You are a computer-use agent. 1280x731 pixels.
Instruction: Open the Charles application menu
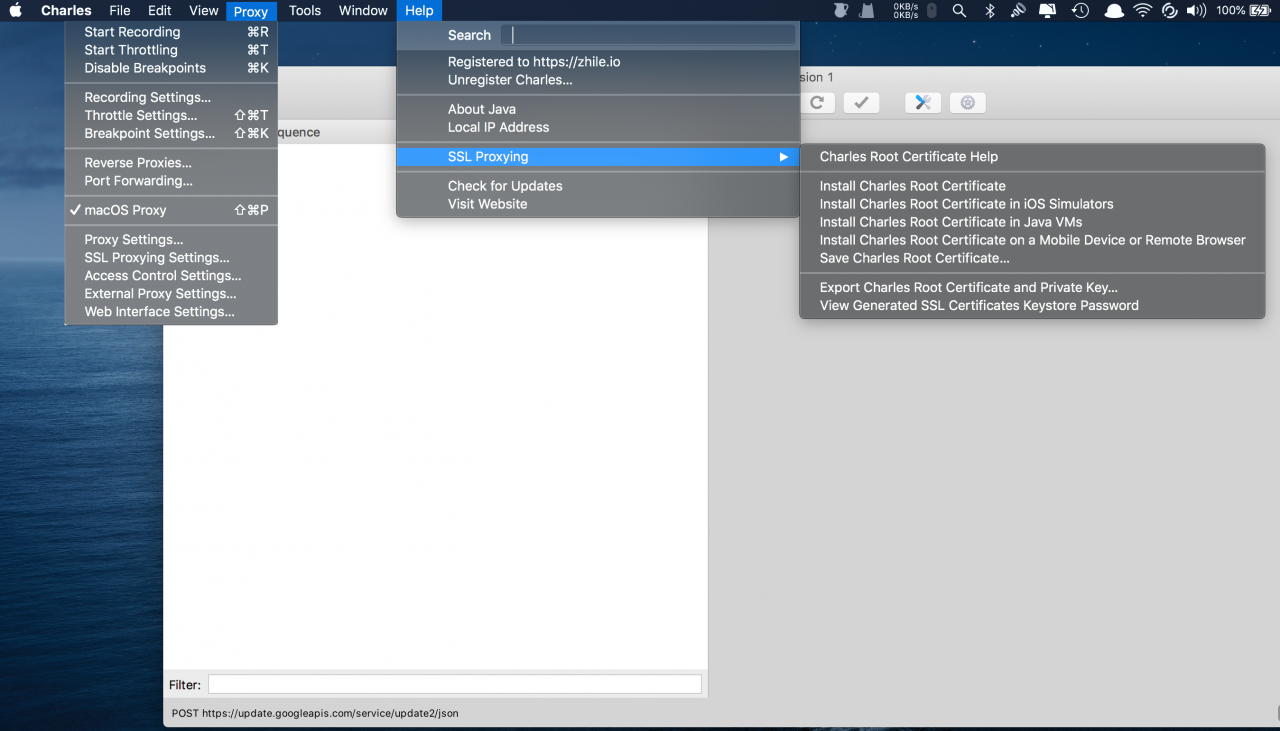point(66,11)
